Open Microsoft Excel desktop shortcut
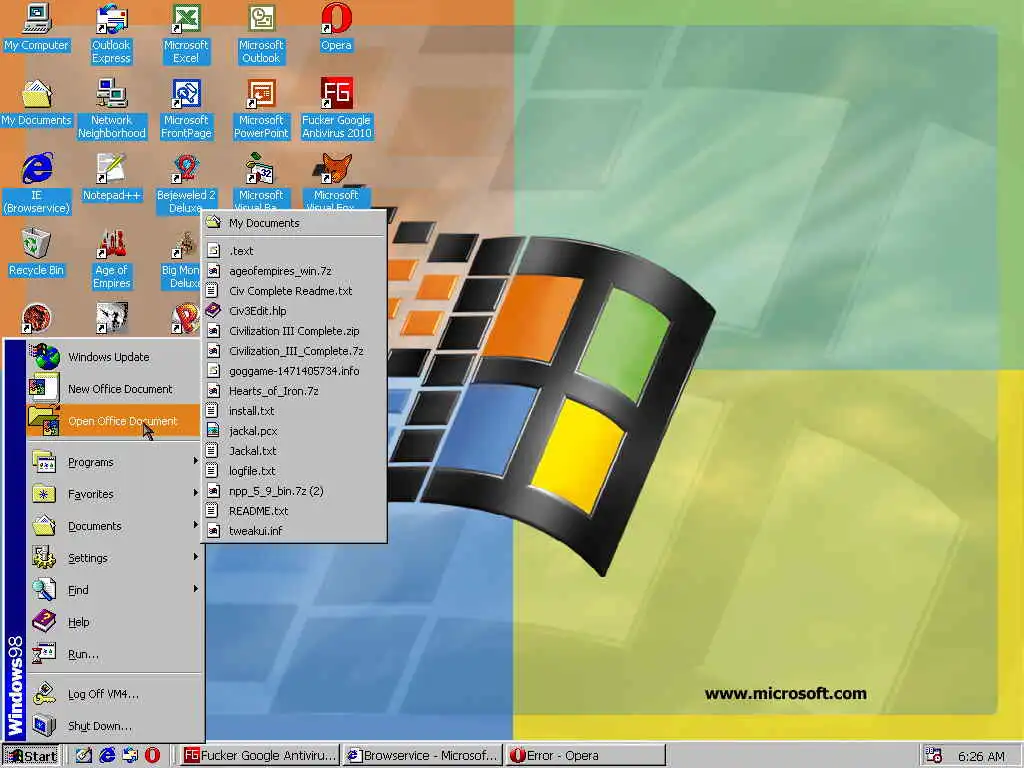 (x=186, y=34)
